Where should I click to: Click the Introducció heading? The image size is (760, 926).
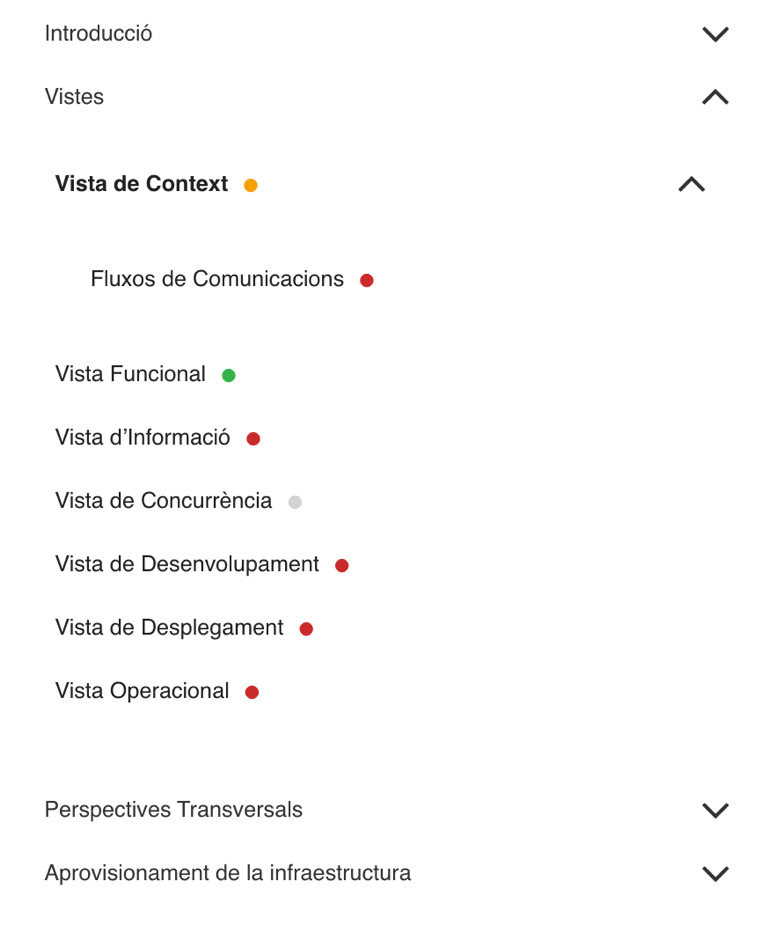pos(98,33)
